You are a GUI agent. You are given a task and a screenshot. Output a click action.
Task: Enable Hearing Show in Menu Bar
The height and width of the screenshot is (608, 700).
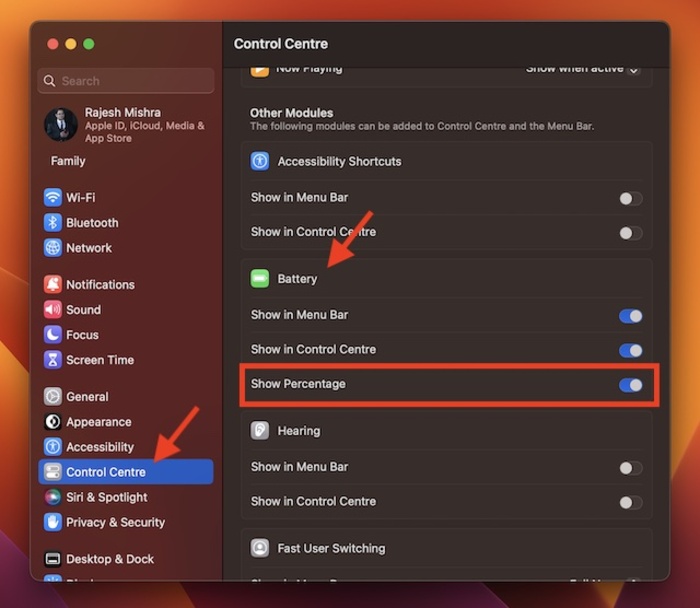click(x=631, y=468)
